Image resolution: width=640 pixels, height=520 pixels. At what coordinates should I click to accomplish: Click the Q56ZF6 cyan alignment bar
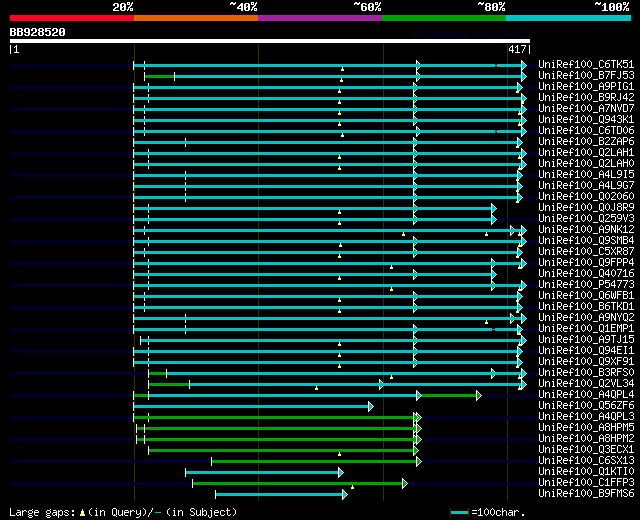[x=253, y=407]
